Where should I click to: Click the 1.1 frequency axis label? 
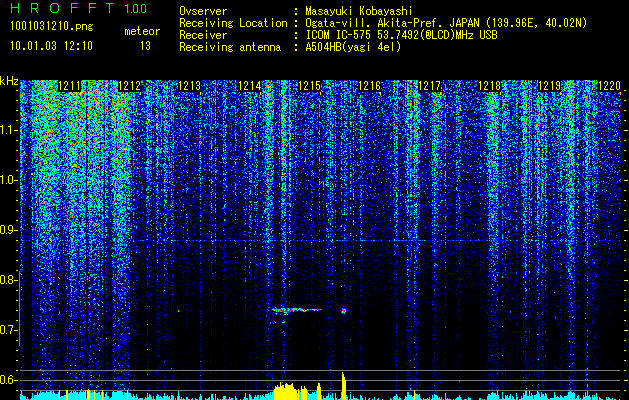(x=9, y=130)
